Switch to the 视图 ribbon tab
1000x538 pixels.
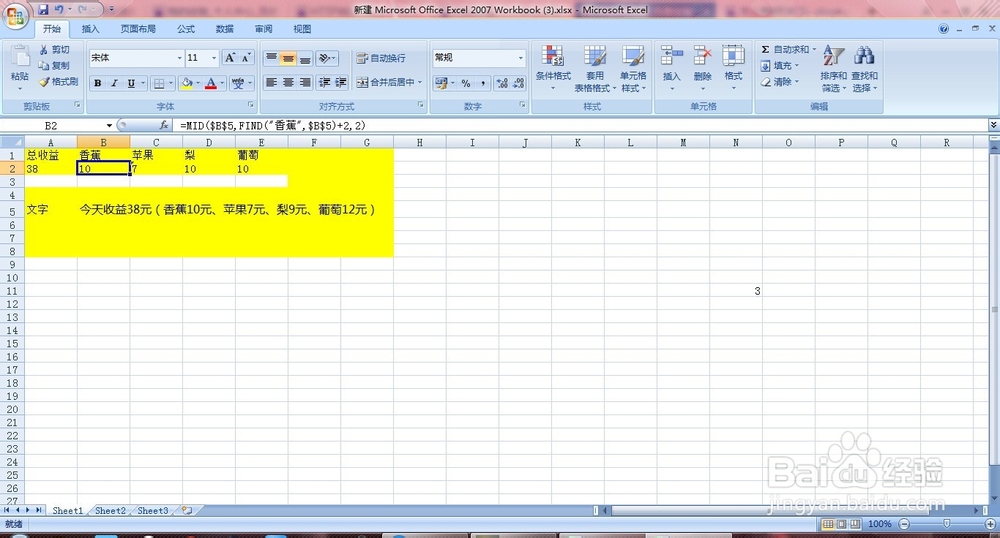[x=302, y=29]
